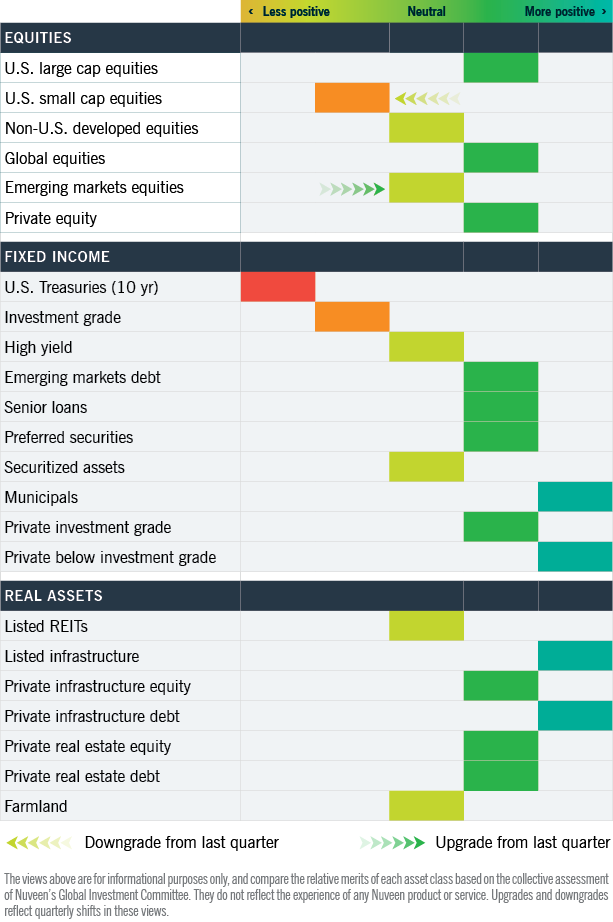Click the Private equity row label

(x=51, y=219)
